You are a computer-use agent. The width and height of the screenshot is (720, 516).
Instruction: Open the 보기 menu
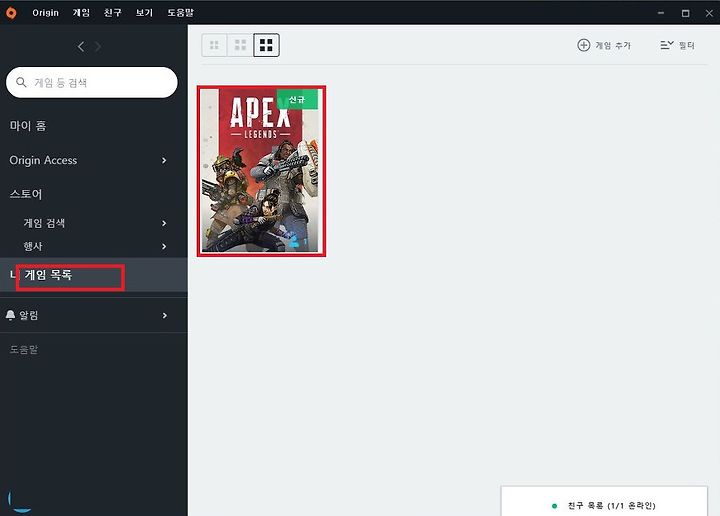[144, 13]
